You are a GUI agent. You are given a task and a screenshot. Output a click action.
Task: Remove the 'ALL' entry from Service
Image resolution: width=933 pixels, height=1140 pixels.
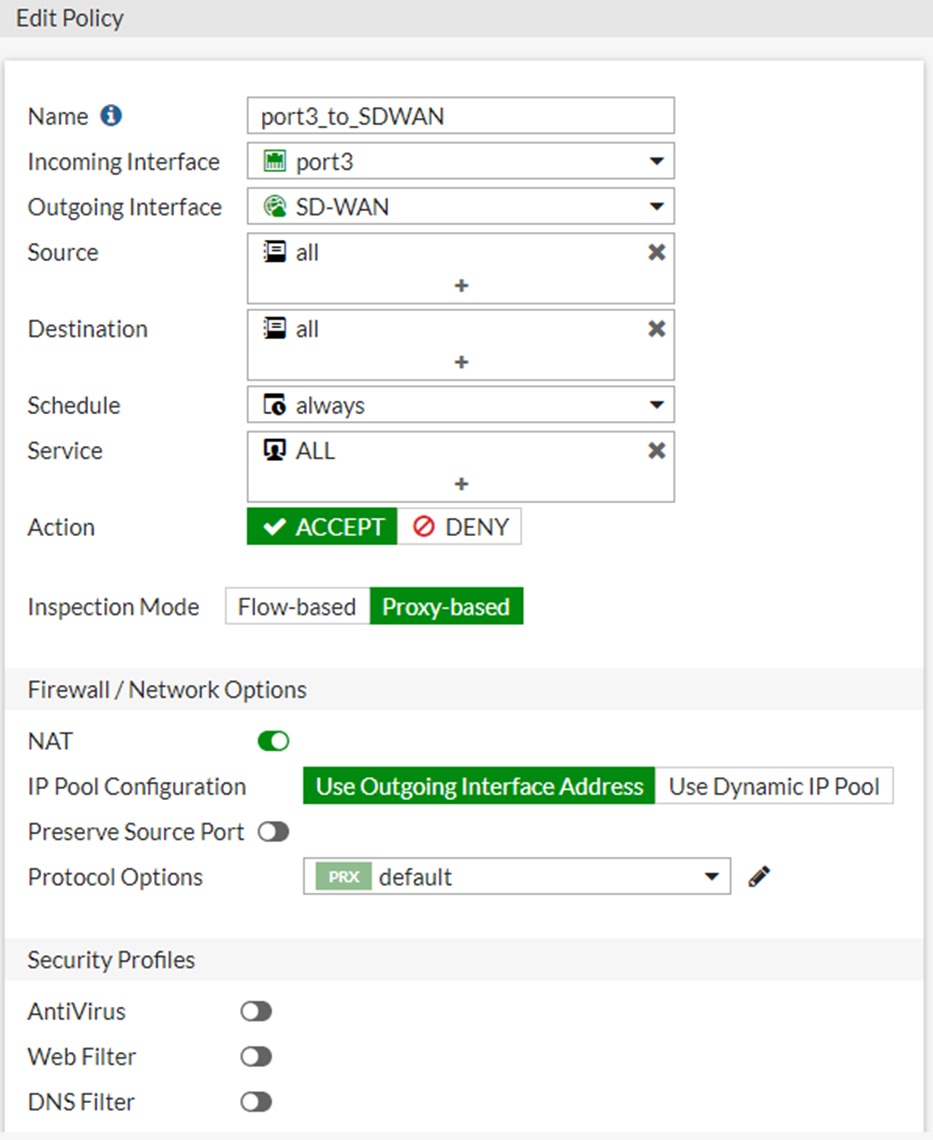(656, 451)
